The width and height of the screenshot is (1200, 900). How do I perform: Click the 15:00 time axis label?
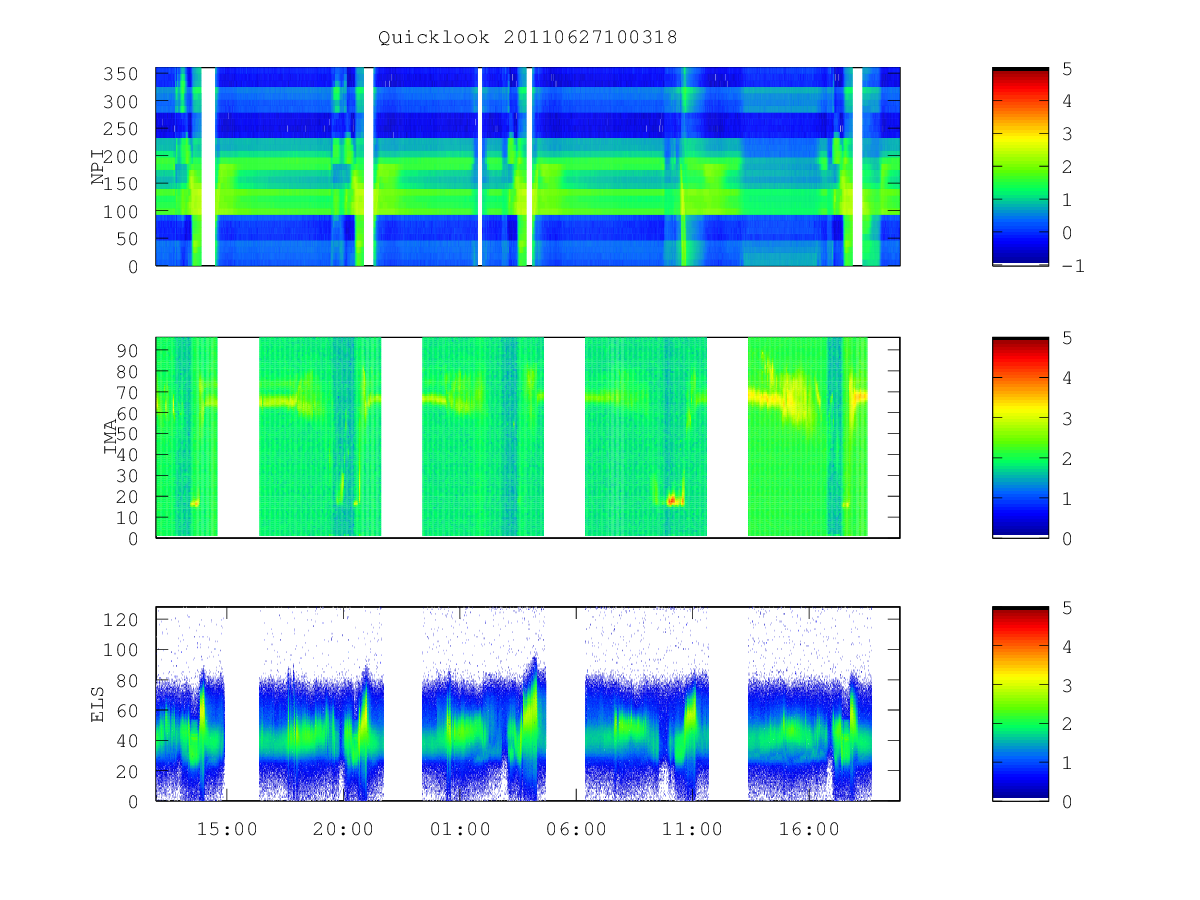(x=226, y=830)
